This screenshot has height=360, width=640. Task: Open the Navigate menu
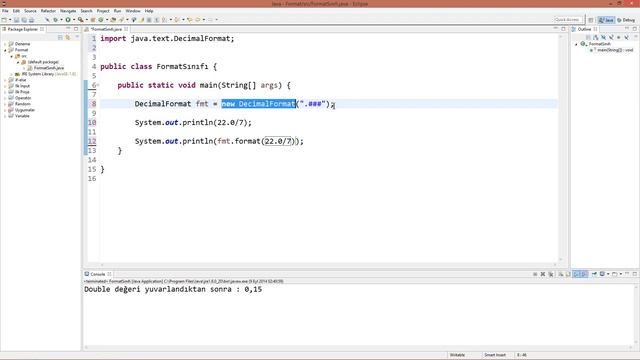68,11
